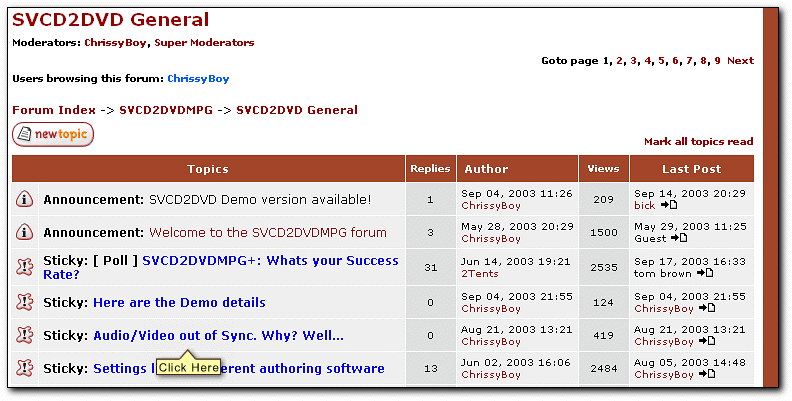792x401 pixels.
Task: Navigate to Forum Index breadcrumb
Action: (54, 110)
